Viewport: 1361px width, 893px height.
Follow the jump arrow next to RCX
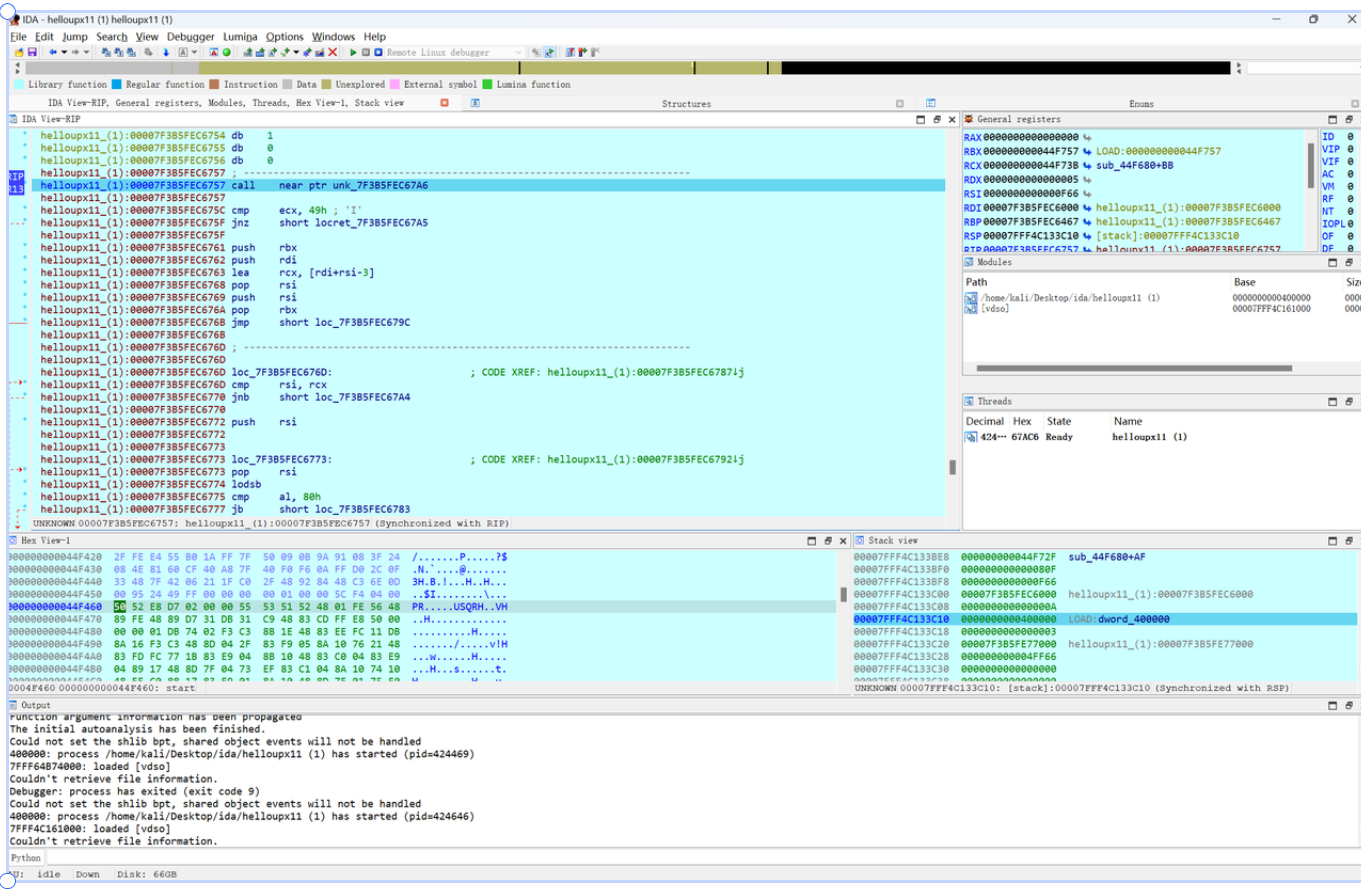click(x=1088, y=165)
